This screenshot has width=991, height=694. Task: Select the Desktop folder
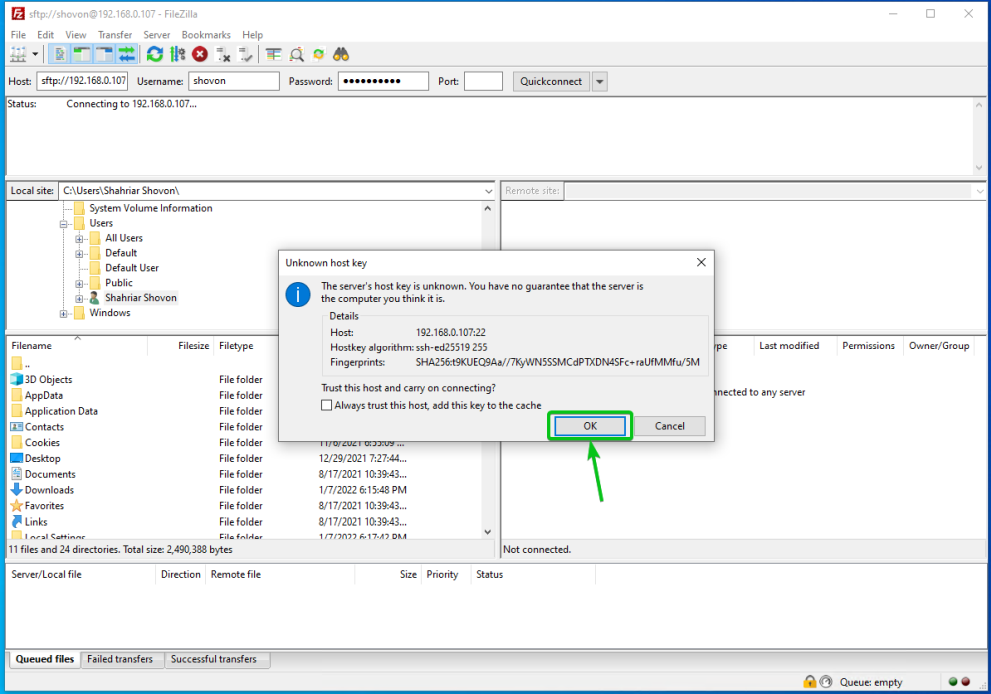click(x=42, y=458)
